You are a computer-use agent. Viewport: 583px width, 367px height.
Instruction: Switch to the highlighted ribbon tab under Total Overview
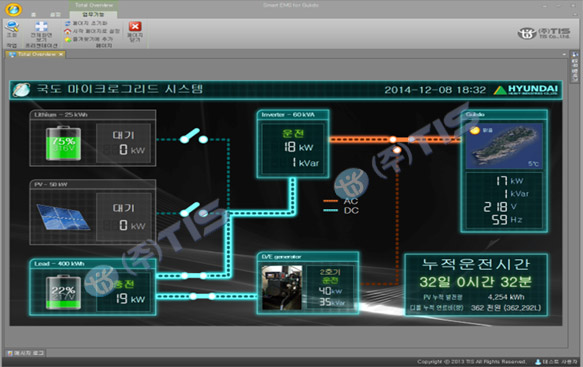tap(93, 15)
